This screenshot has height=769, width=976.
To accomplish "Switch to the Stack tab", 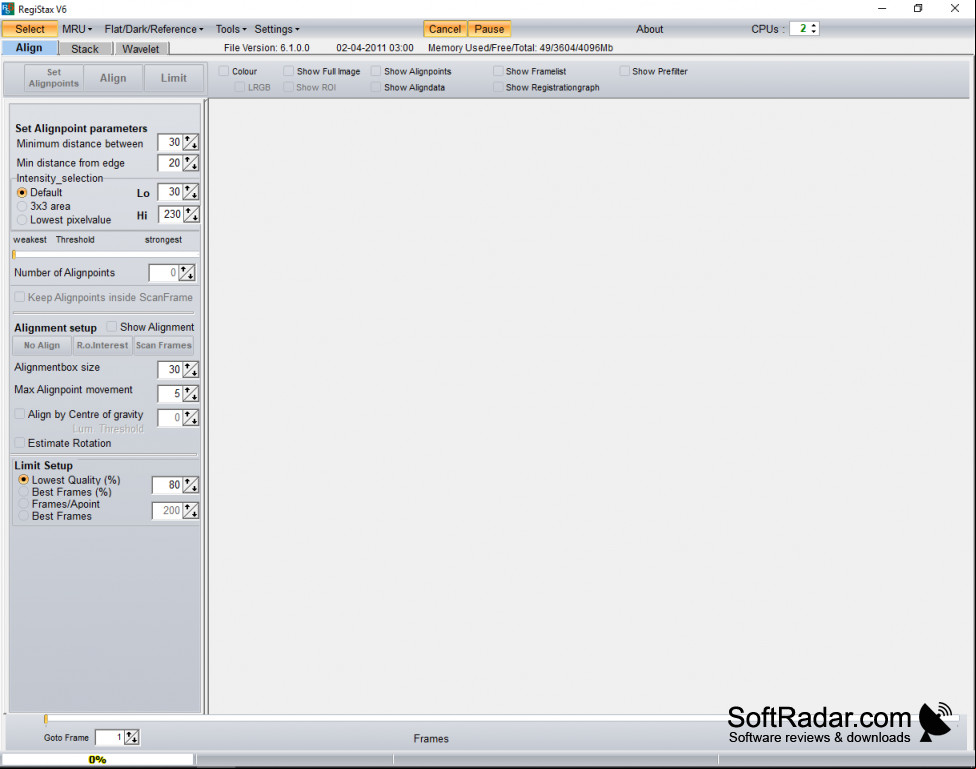I will [85, 49].
